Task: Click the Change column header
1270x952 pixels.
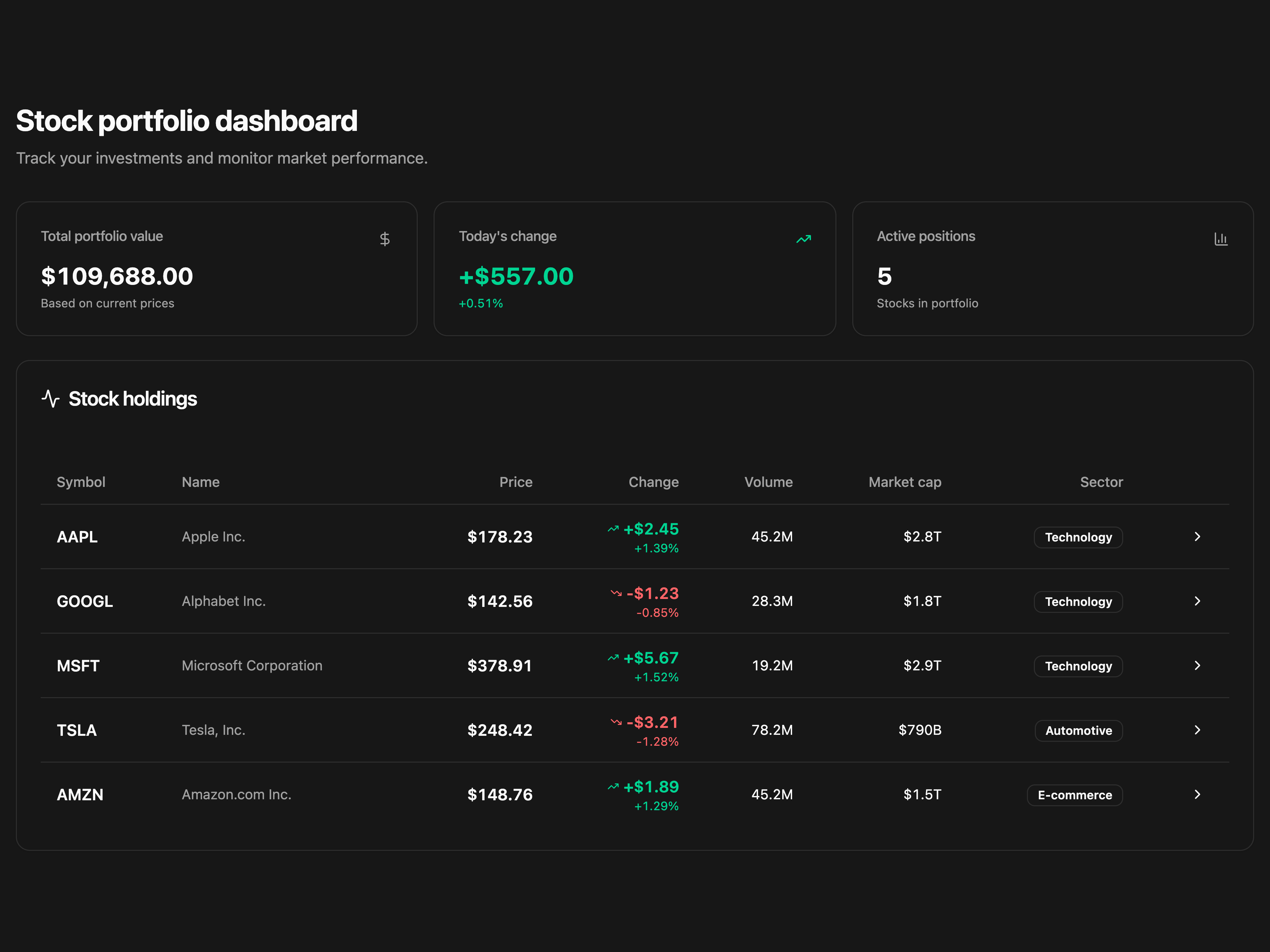Action: coord(654,482)
